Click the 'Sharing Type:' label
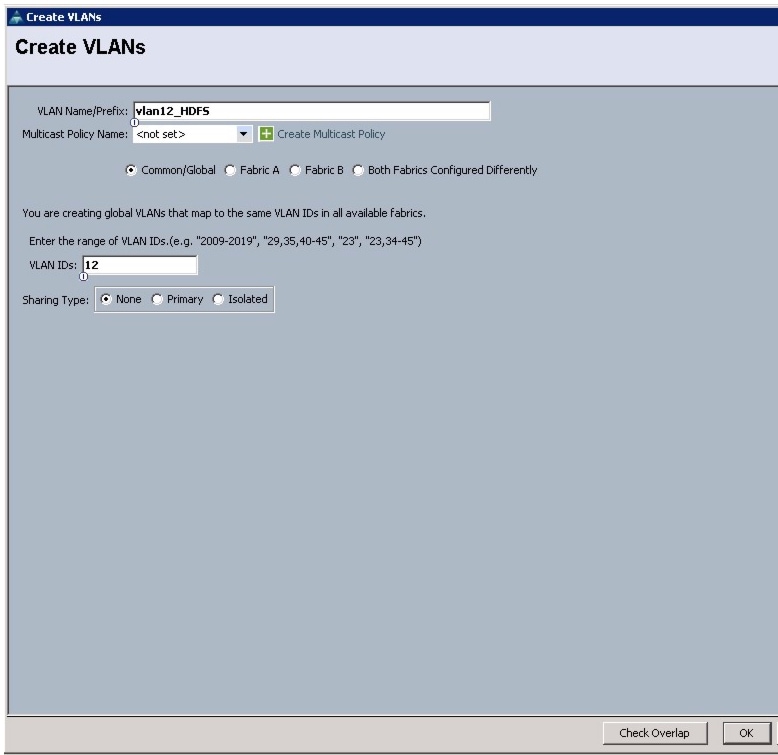778x755 pixels. pyautogui.click(x=56, y=300)
